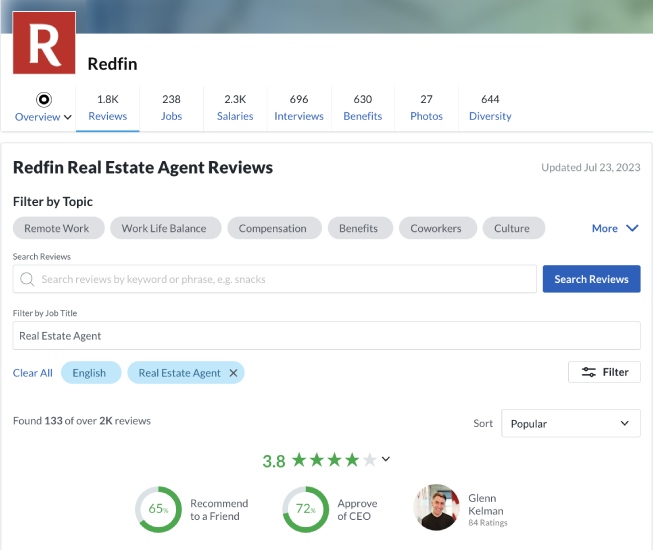Open the 27 Photos tab
The image size is (653, 550).
(x=426, y=108)
